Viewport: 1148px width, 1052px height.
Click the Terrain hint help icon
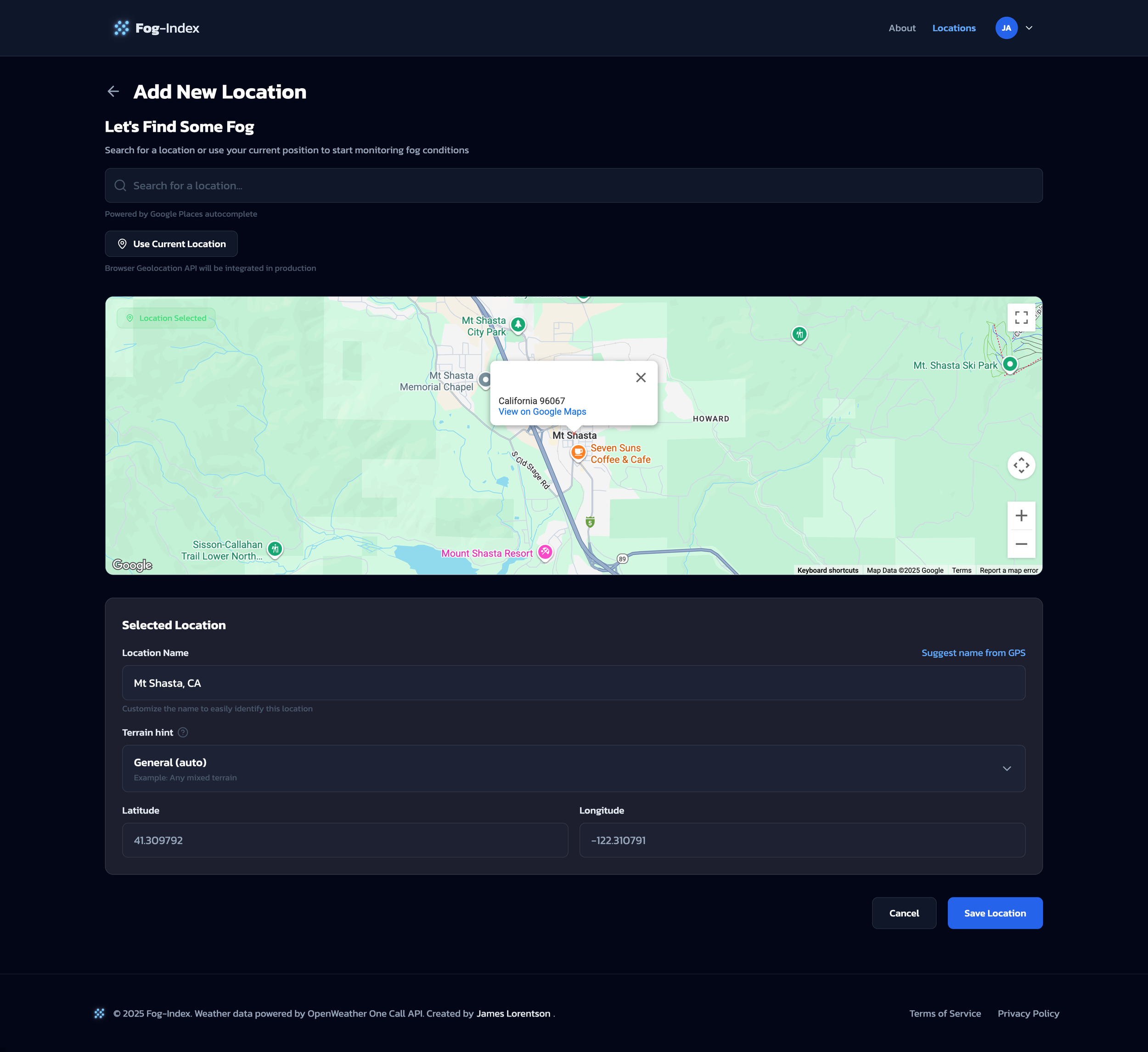(183, 732)
